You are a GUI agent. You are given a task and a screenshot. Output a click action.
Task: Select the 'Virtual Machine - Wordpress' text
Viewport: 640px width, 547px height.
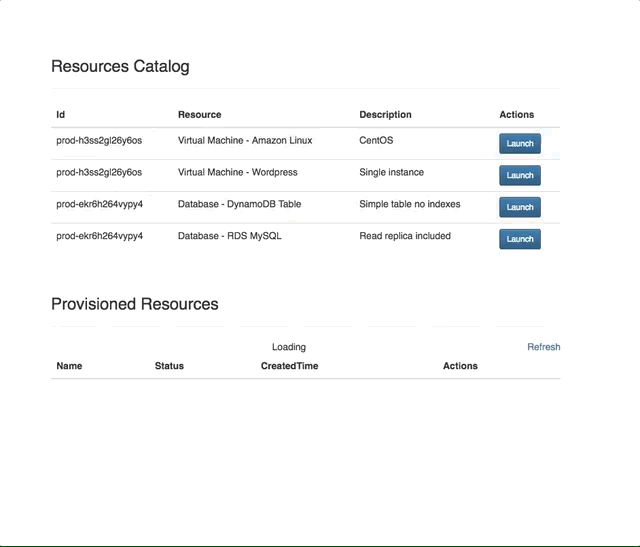tap(238, 172)
